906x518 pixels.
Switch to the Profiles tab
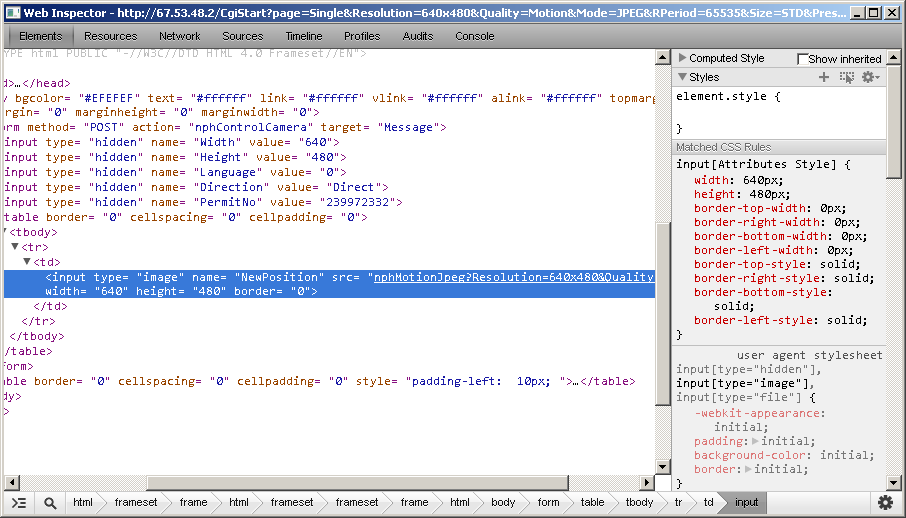(x=362, y=36)
